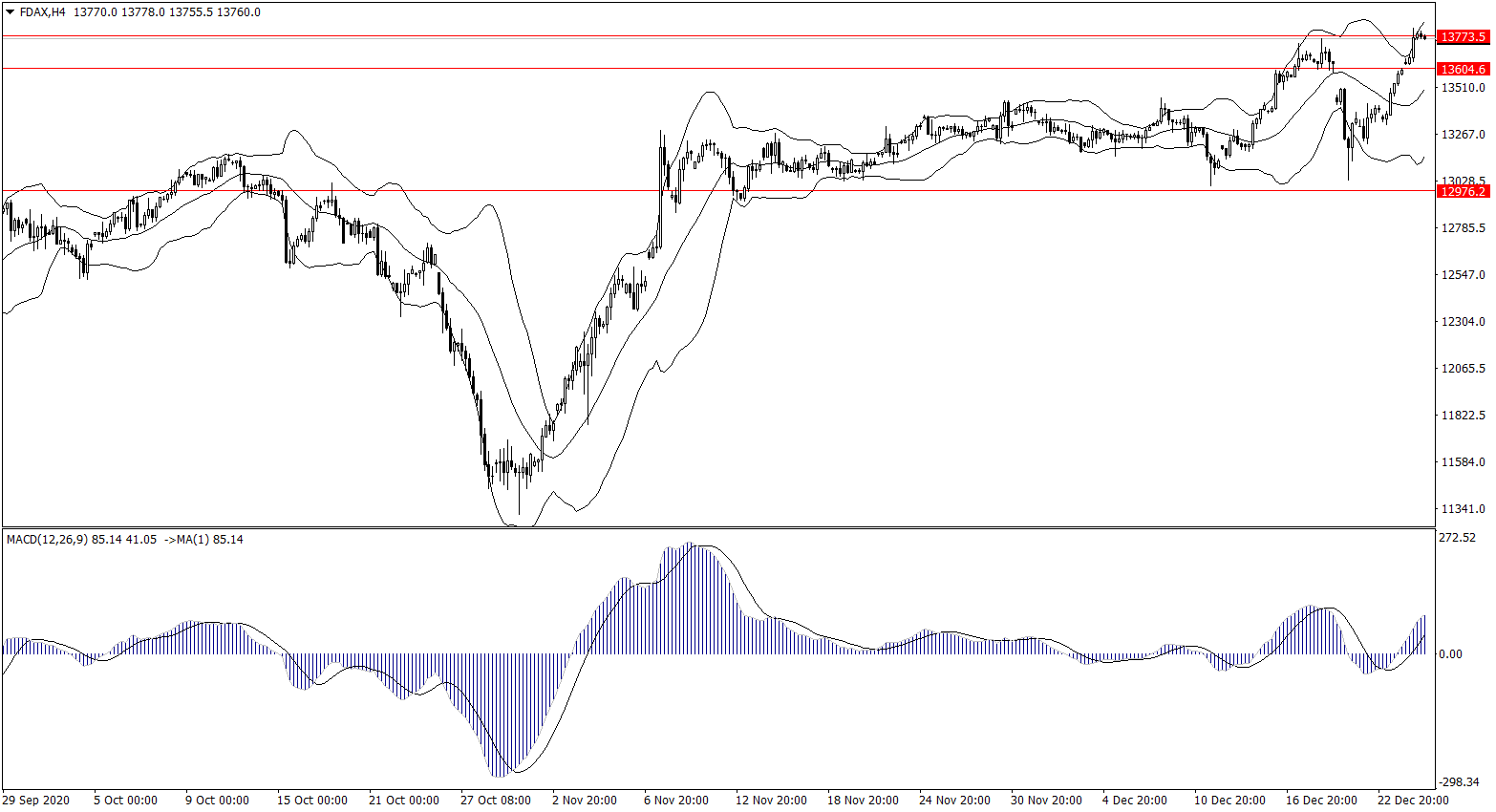Click the 13510.0 value on price scale
The height and width of the screenshot is (812, 1496).
[1463, 88]
